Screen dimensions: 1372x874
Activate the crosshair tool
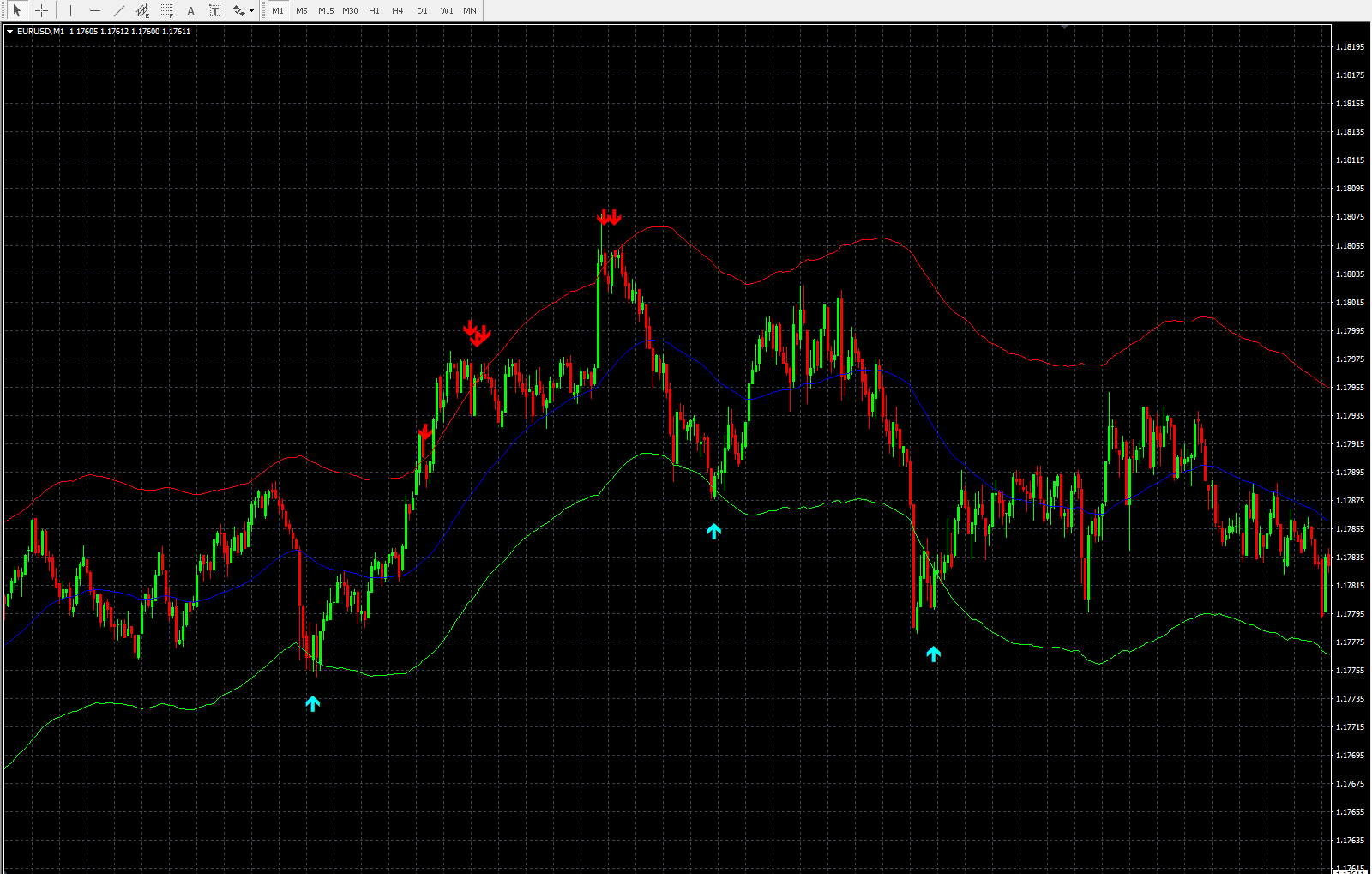pyautogui.click(x=40, y=10)
